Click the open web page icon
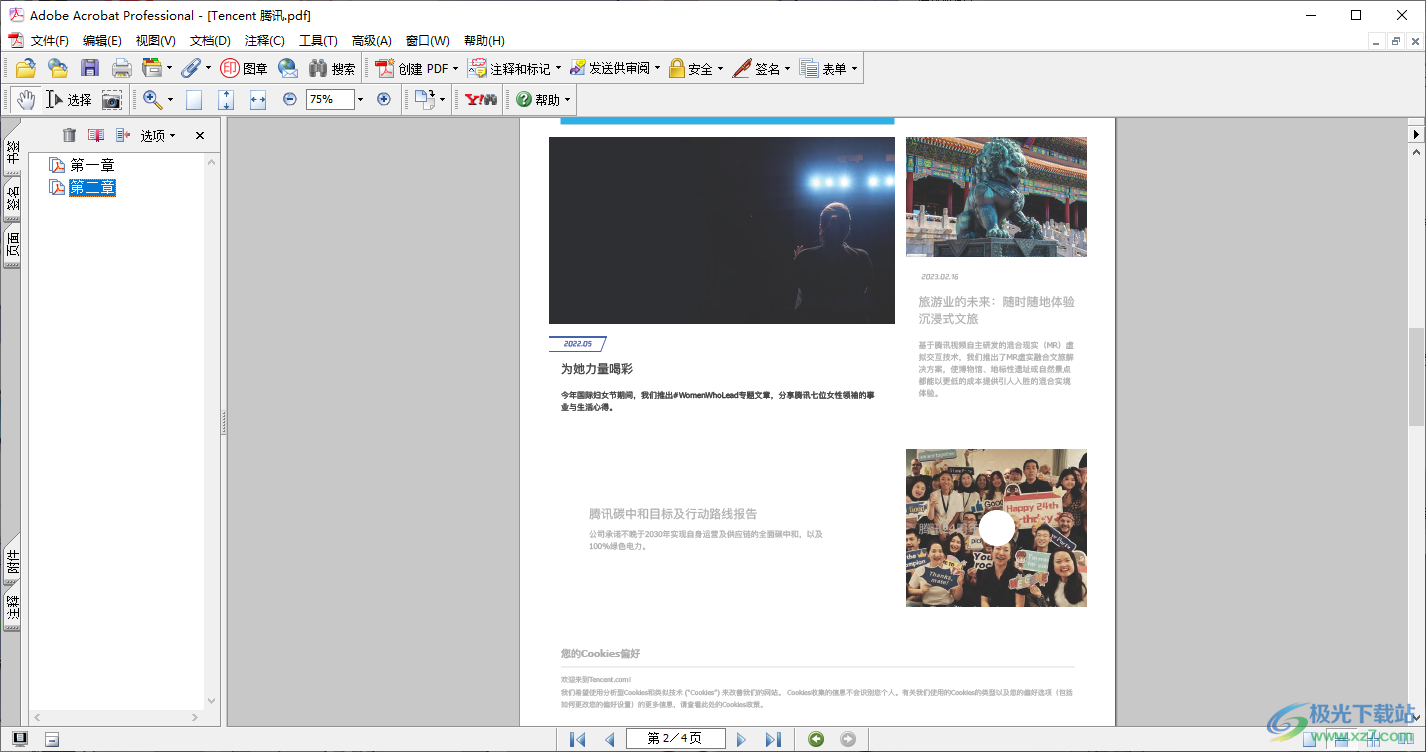The height and width of the screenshot is (752, 1426). 58,68
